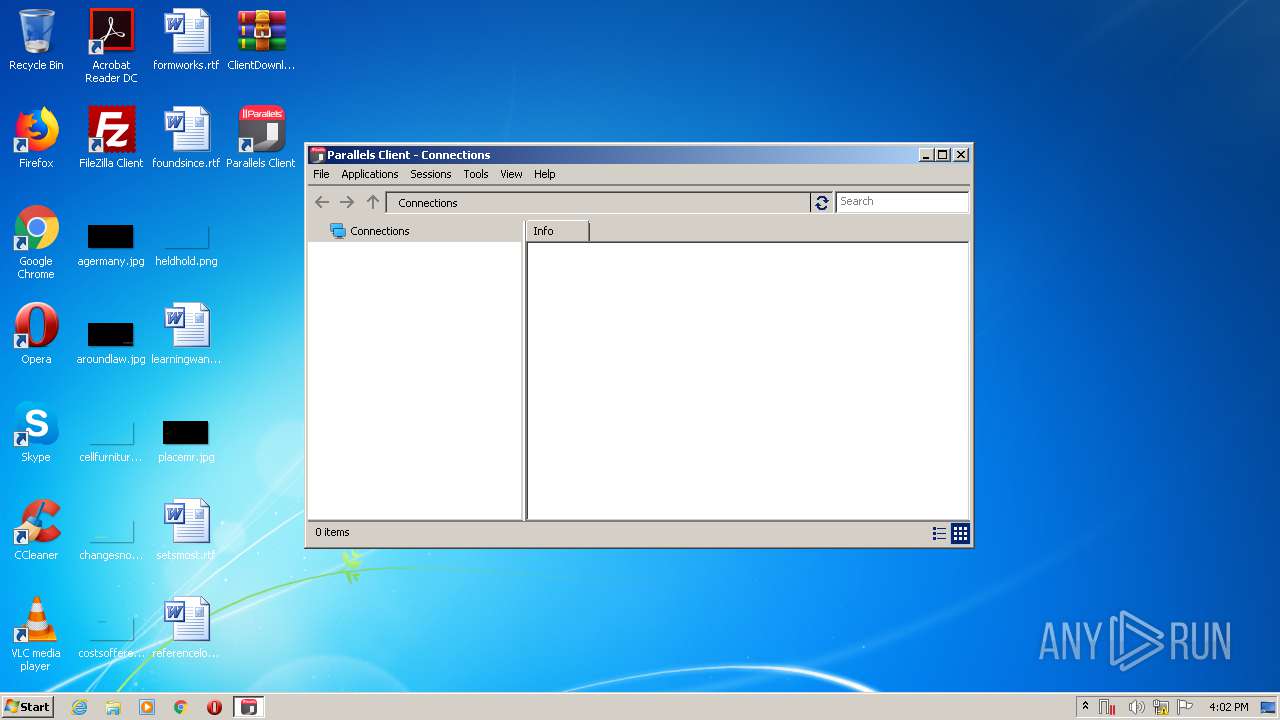The height and width of the screenshot is (720, 1280).
Task: Open the Sessions menu
Action: pos(431,174)
